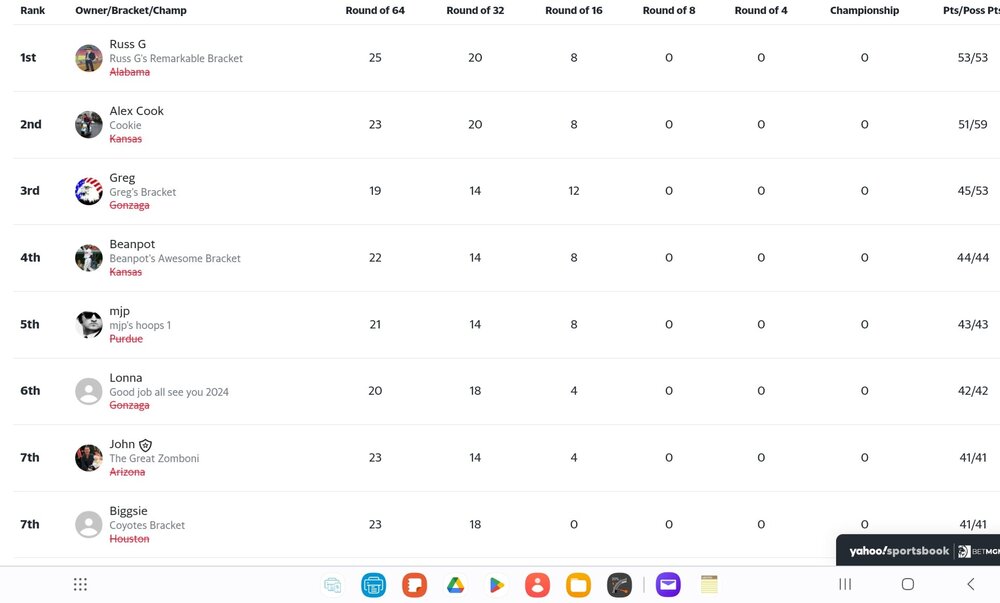Click the Round of 32 column header
1000x603 pixels.
coord(475,10)
